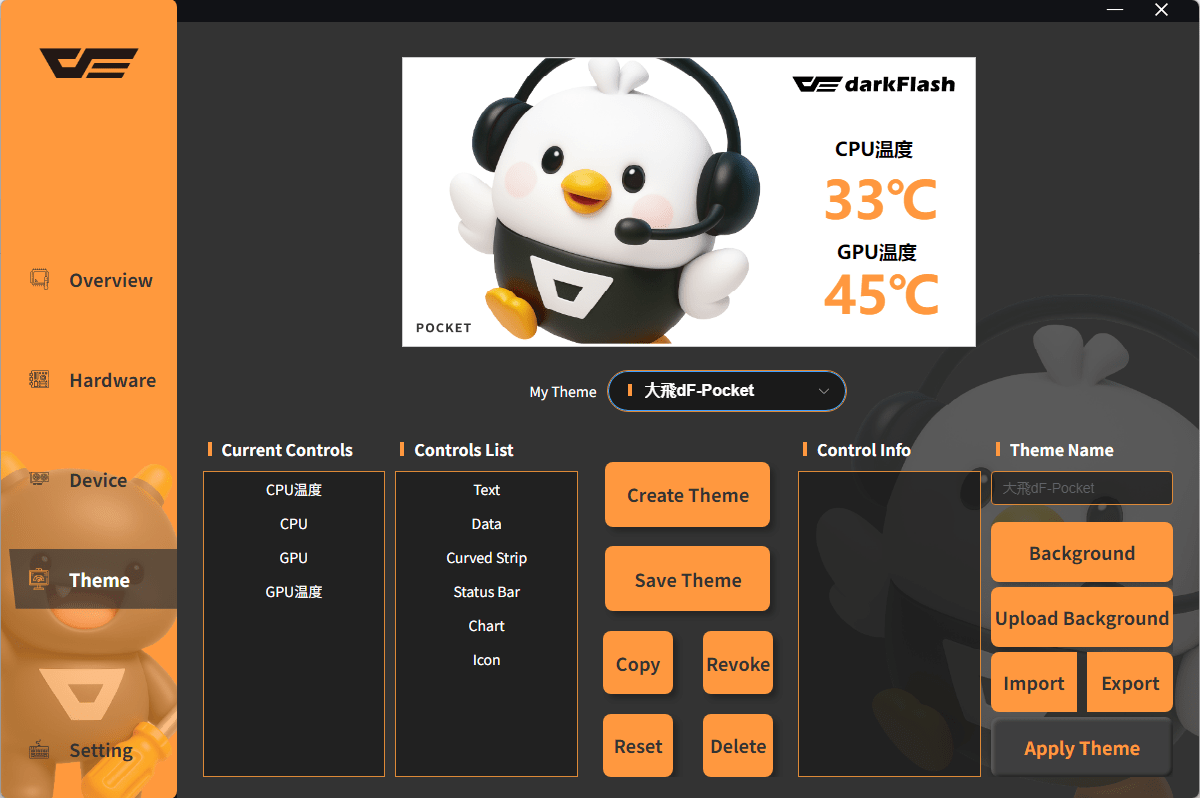
Task: Go to the Hardware section
Action: tap(88, 380)
